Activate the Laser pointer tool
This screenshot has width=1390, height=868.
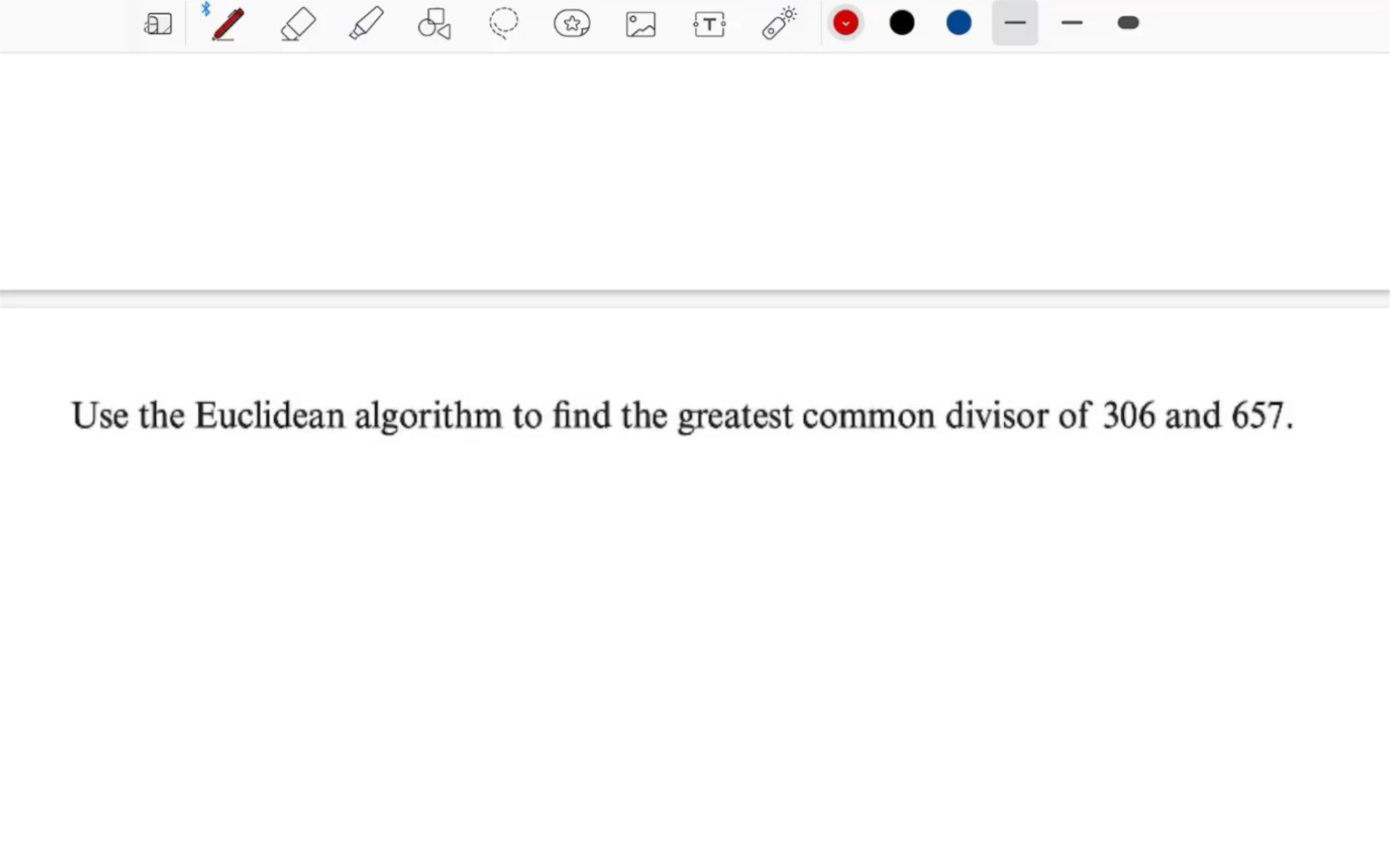778,24
